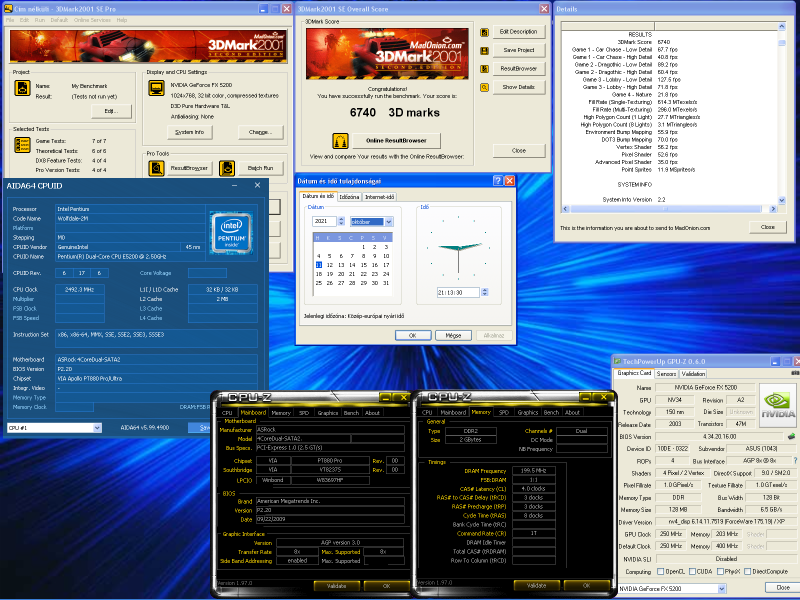The image size is (800, 600).
Task: Open the Help menu in 3DMark2001
Action: [121, 20]
